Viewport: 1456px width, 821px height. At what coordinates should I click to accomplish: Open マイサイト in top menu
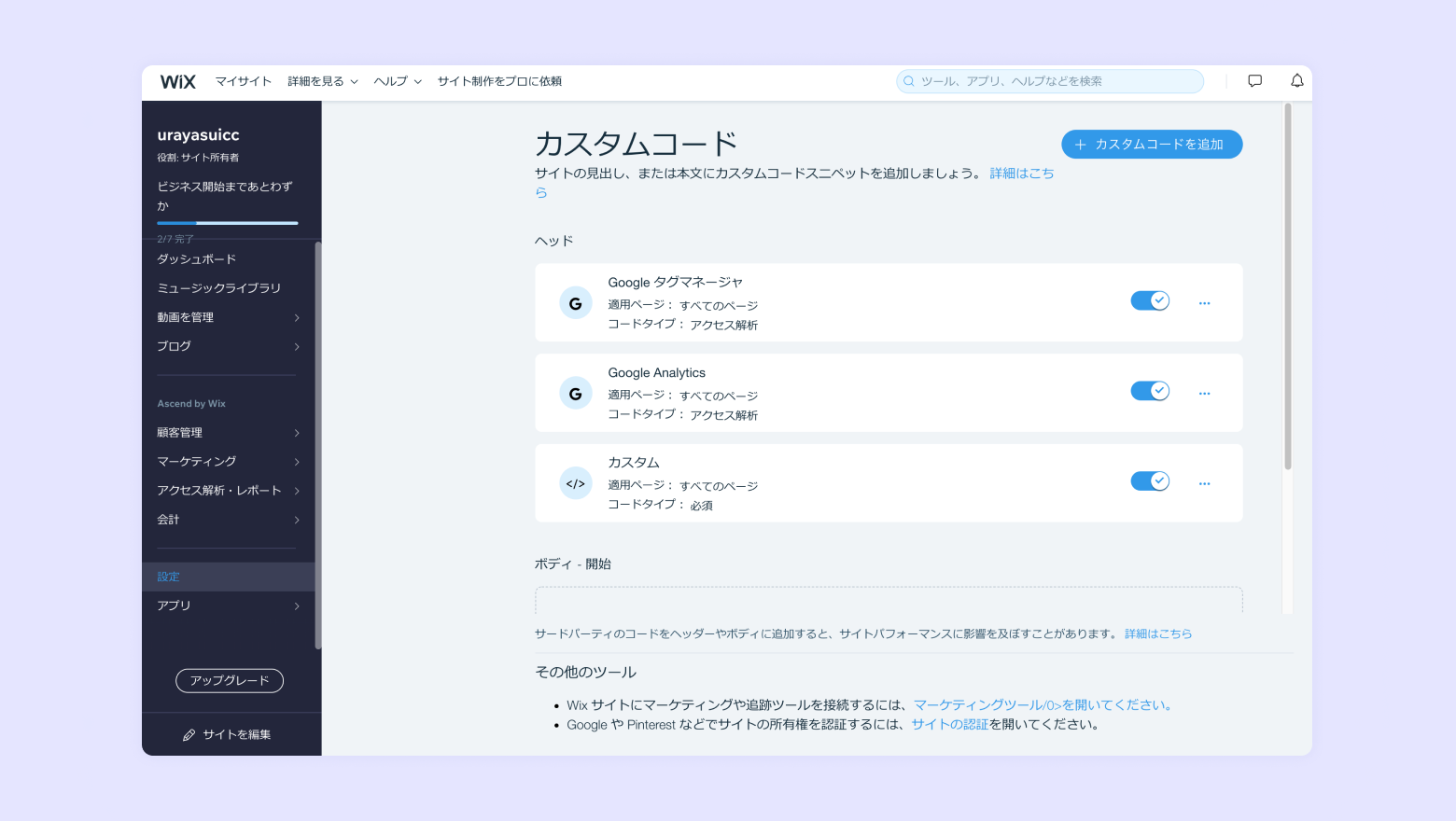(x=244, y=81)
